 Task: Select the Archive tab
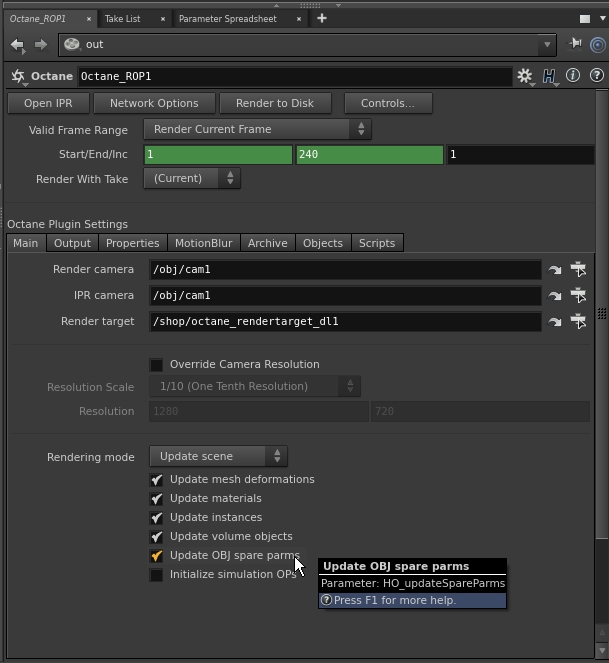[268, 243]
